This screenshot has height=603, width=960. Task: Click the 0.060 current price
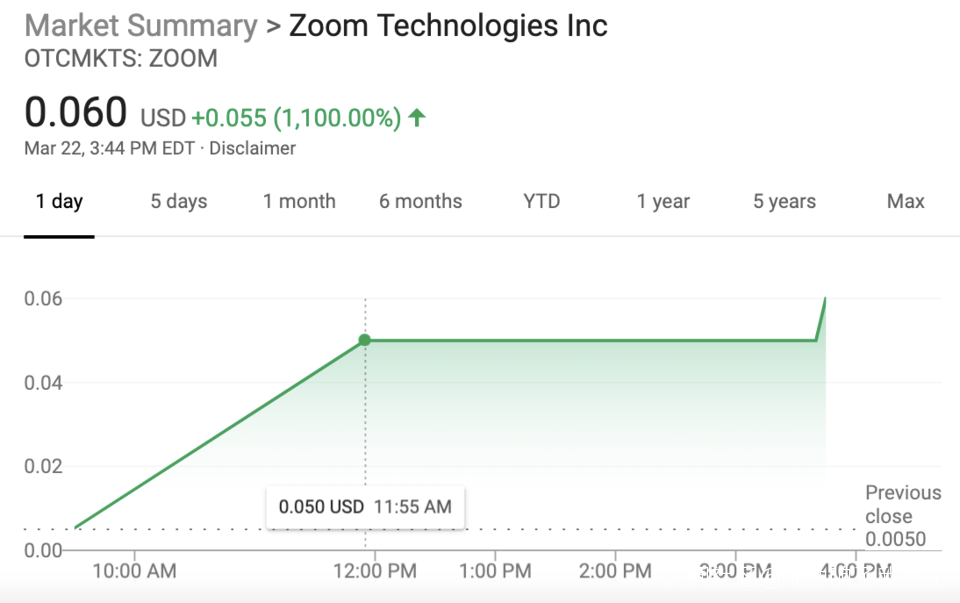(x=76, y=113)
